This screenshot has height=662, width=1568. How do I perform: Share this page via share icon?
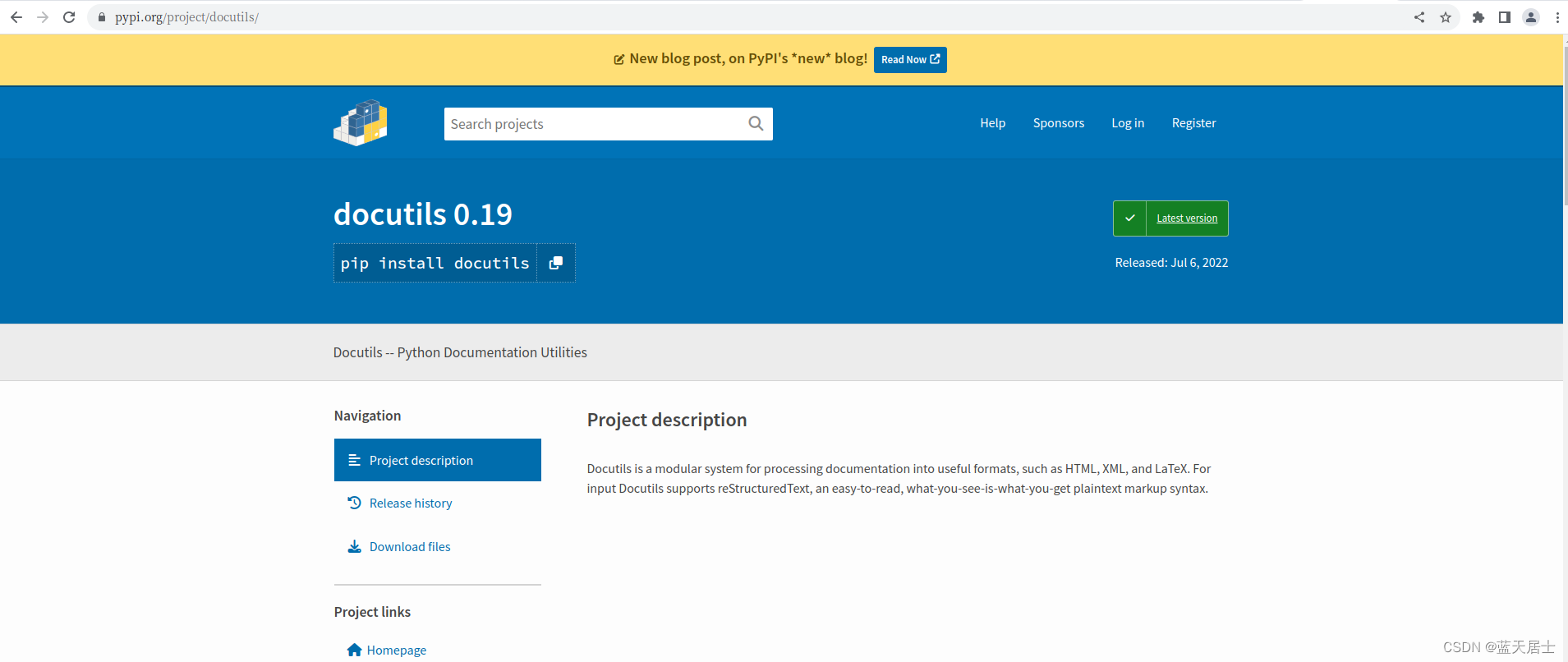click(1419, 17)
